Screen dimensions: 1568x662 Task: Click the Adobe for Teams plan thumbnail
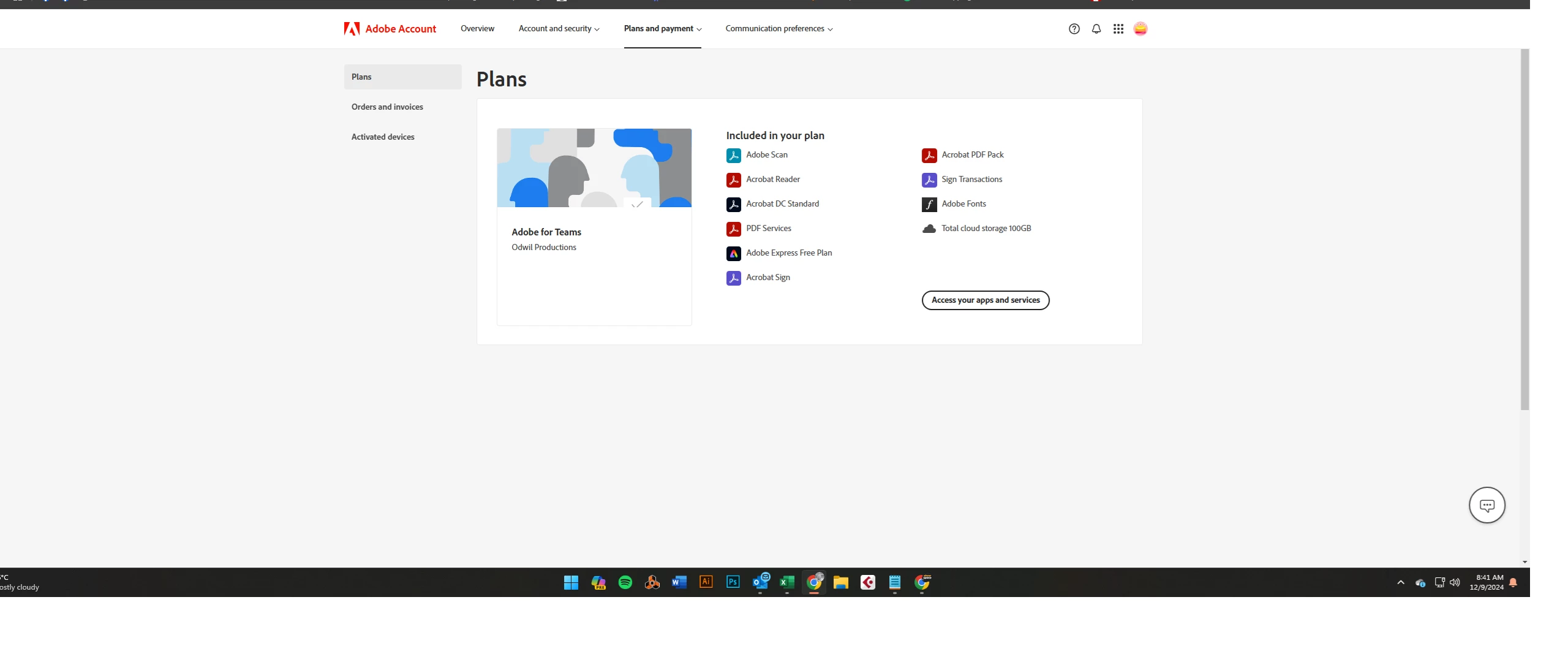coord(594,168)
